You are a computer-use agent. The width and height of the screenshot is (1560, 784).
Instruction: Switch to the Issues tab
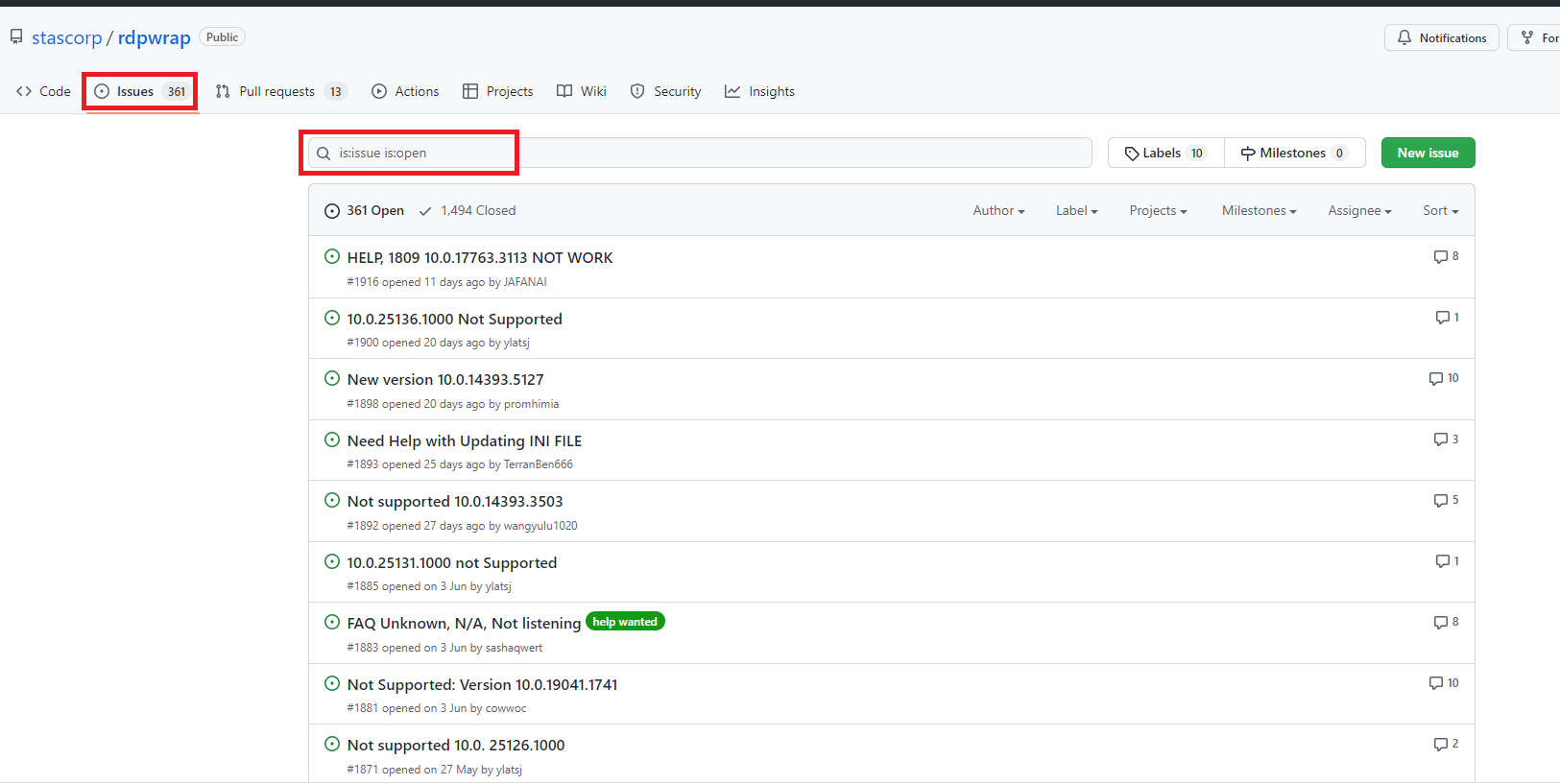140,91
